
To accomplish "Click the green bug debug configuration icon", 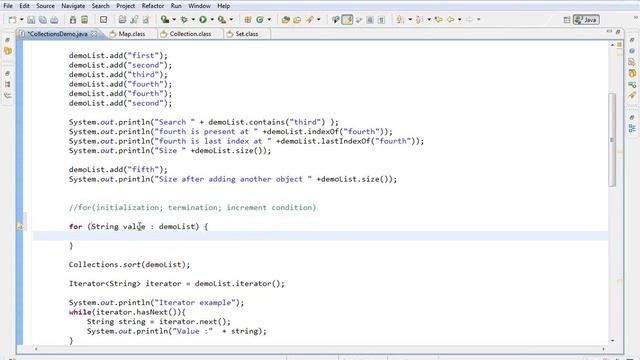I will coord(184,20).
